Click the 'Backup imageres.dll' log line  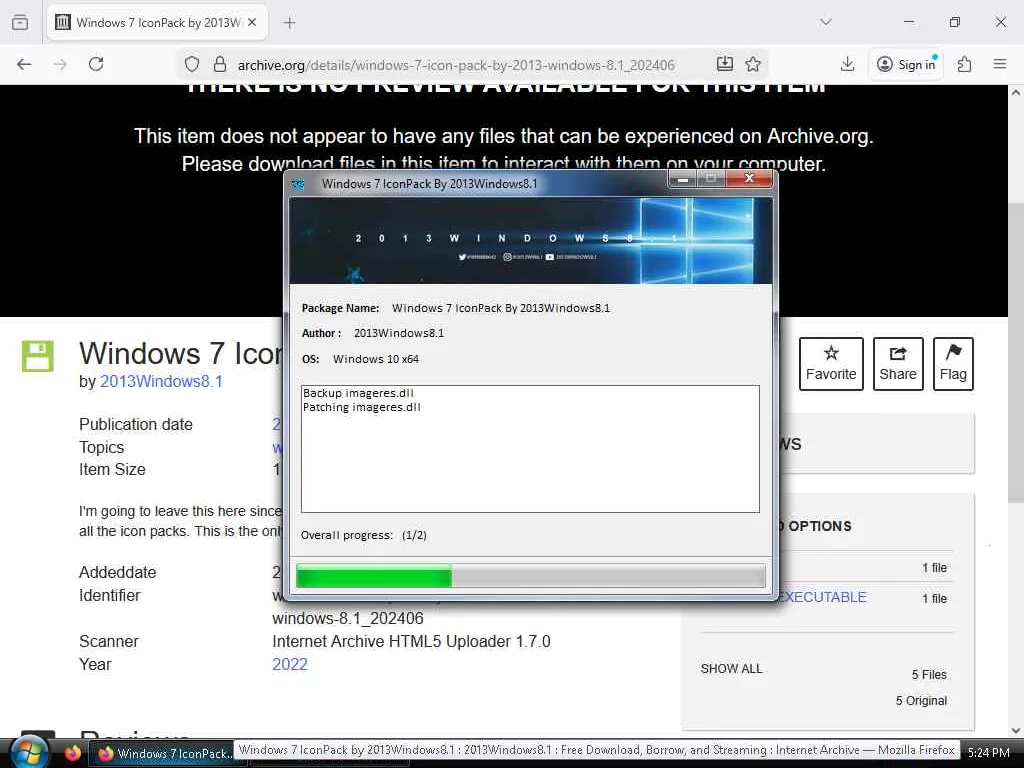coord(359,393)
